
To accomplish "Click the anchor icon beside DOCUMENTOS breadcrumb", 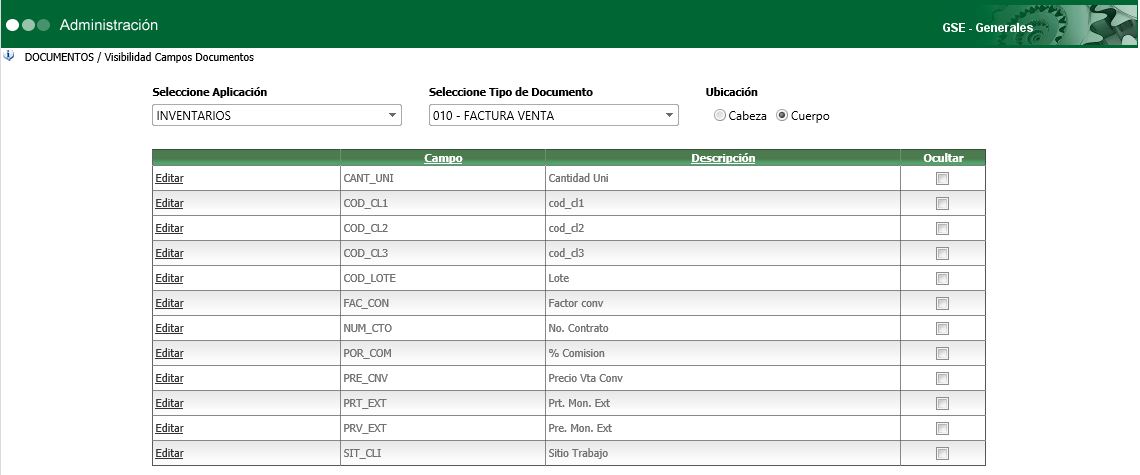I will (x=9, y=56).
